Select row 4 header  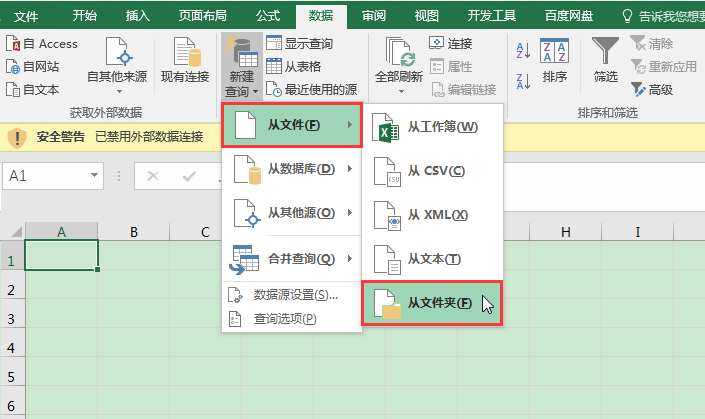(x=12, y=342)
